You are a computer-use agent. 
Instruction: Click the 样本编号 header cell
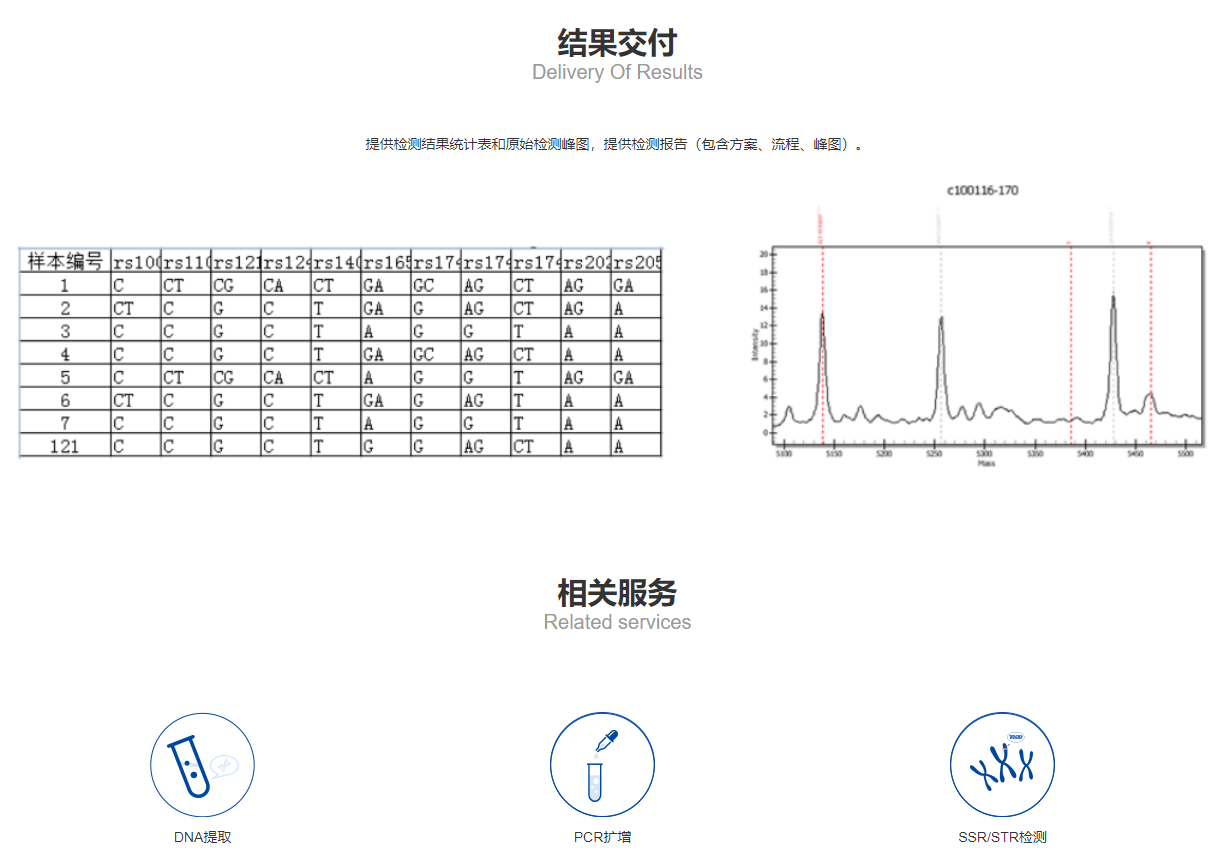(65, 262)
